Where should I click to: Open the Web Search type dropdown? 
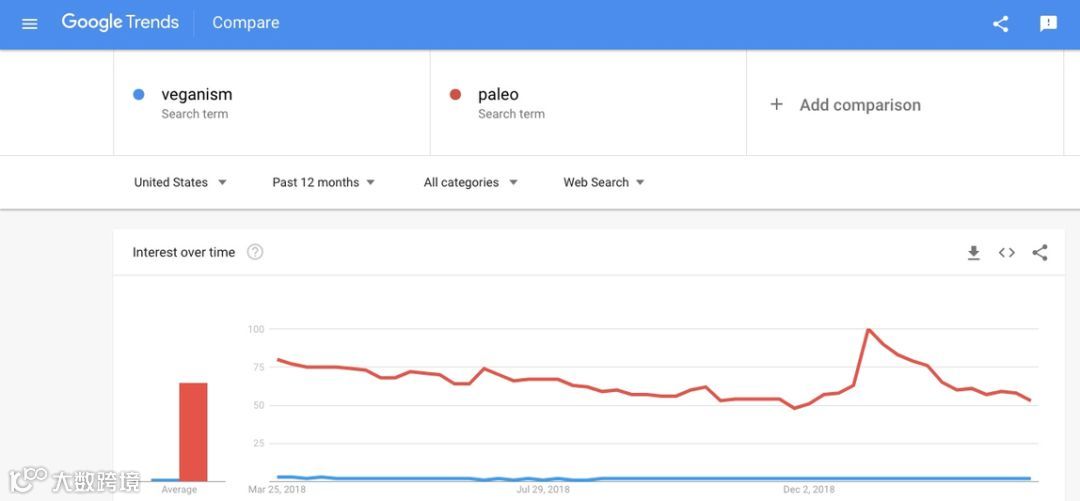pyautogui.click(x=604, y=182)
